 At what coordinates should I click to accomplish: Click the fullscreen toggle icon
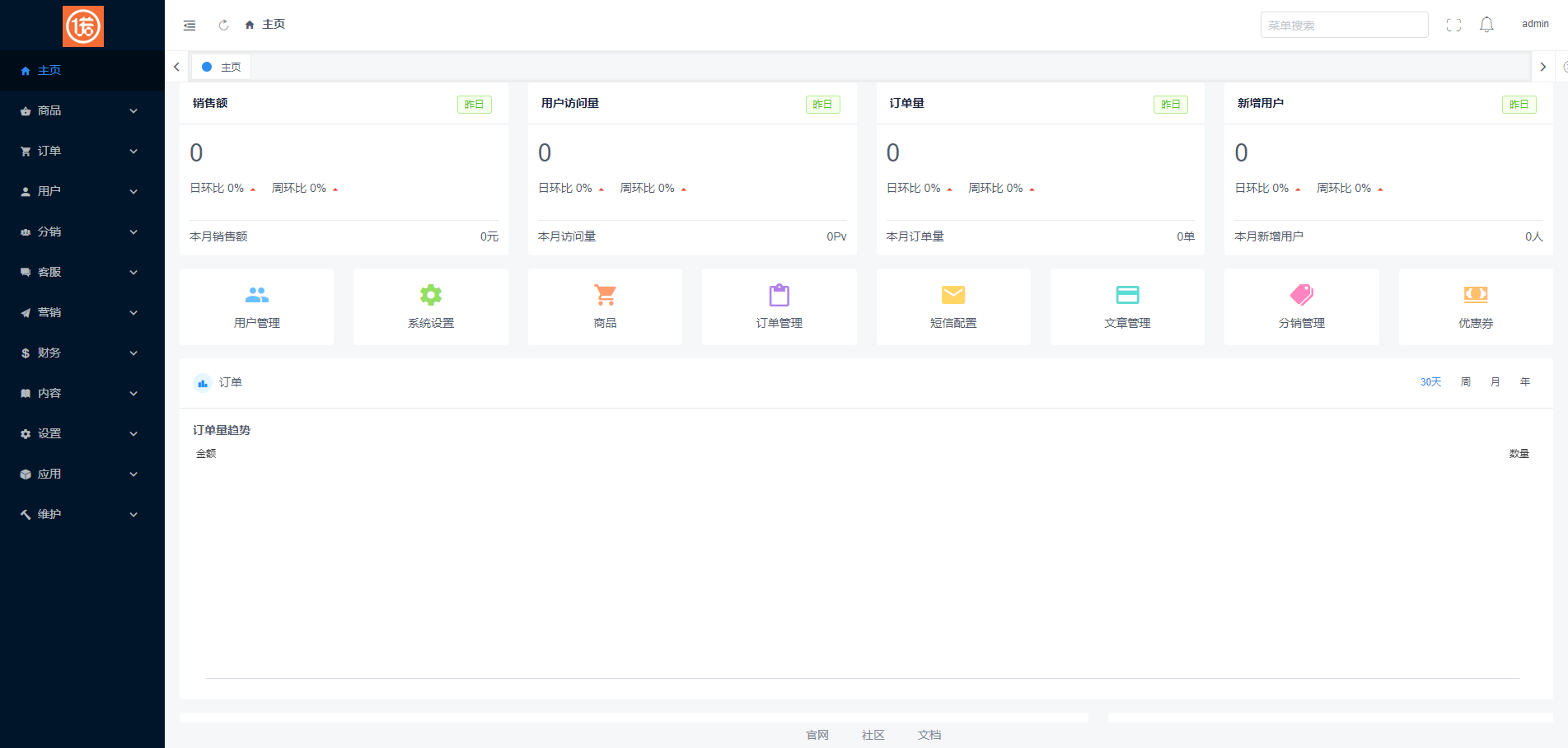point(1453,24)
